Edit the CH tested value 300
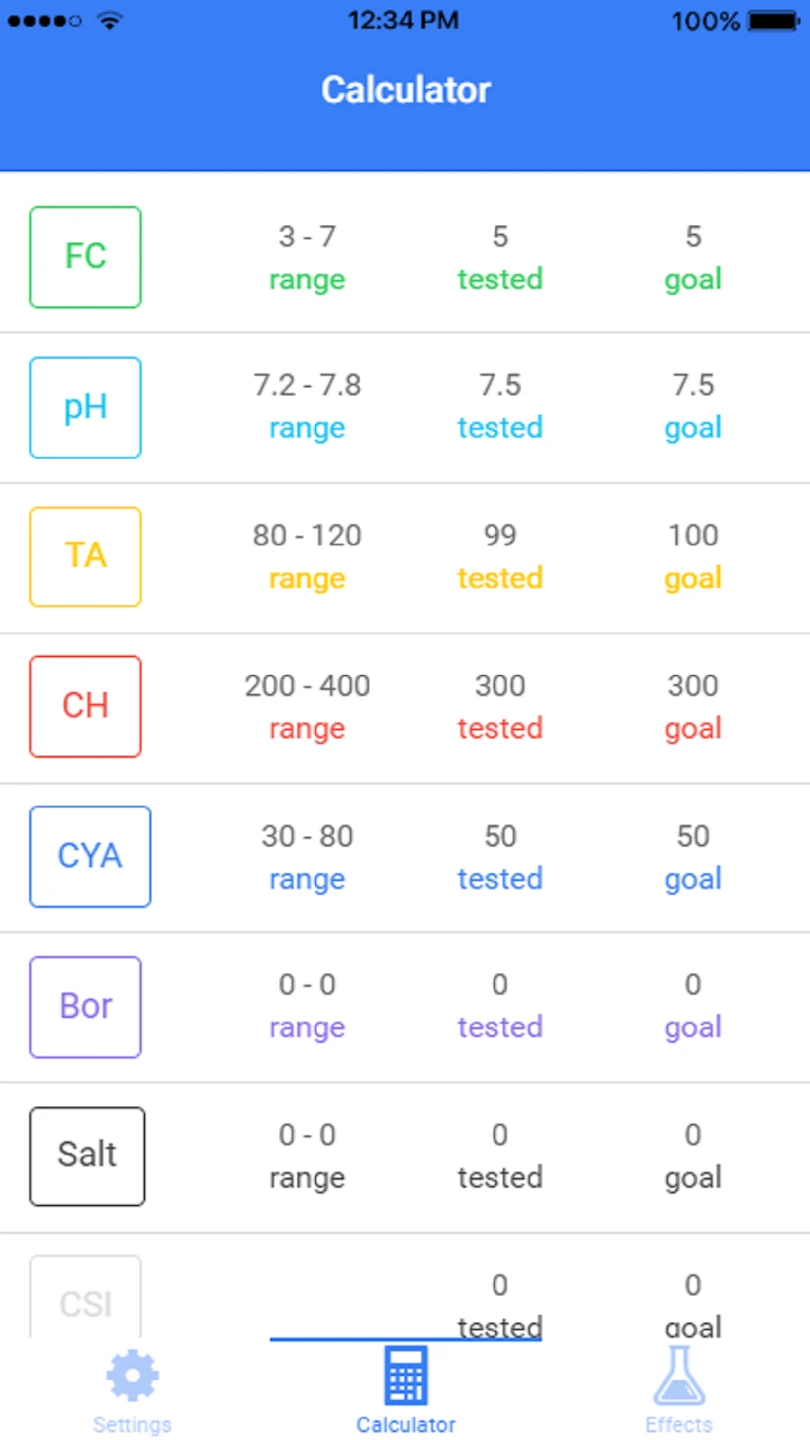810x1440 pixels. pos(500,686)
